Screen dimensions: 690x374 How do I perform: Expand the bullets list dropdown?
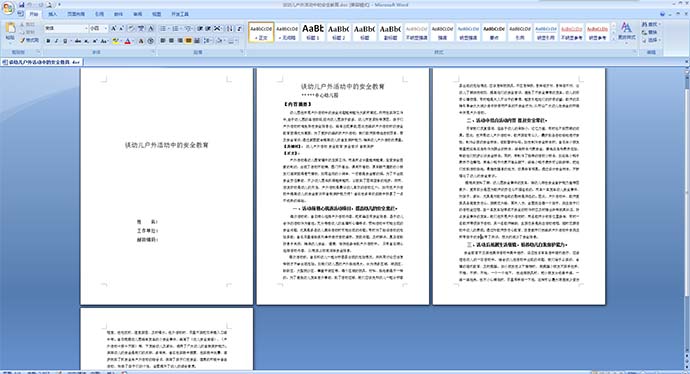pos(169,29)
